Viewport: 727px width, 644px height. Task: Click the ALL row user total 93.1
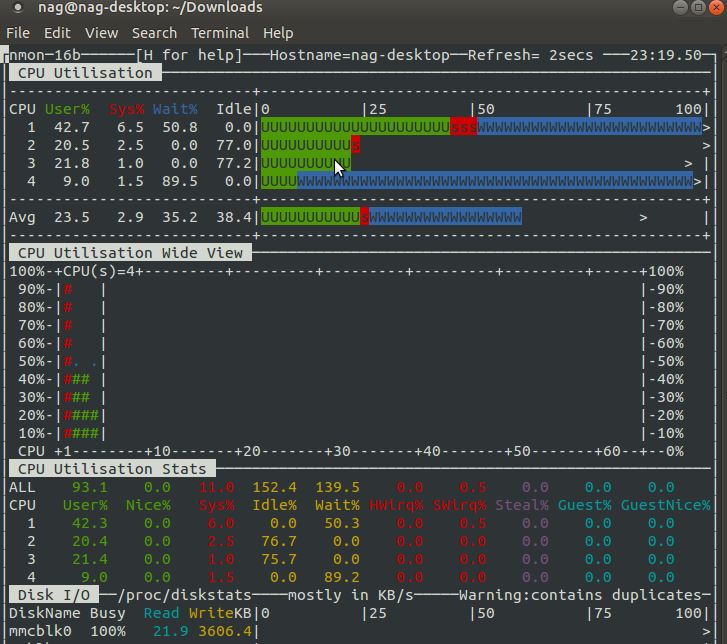click(x=90, y=487)
